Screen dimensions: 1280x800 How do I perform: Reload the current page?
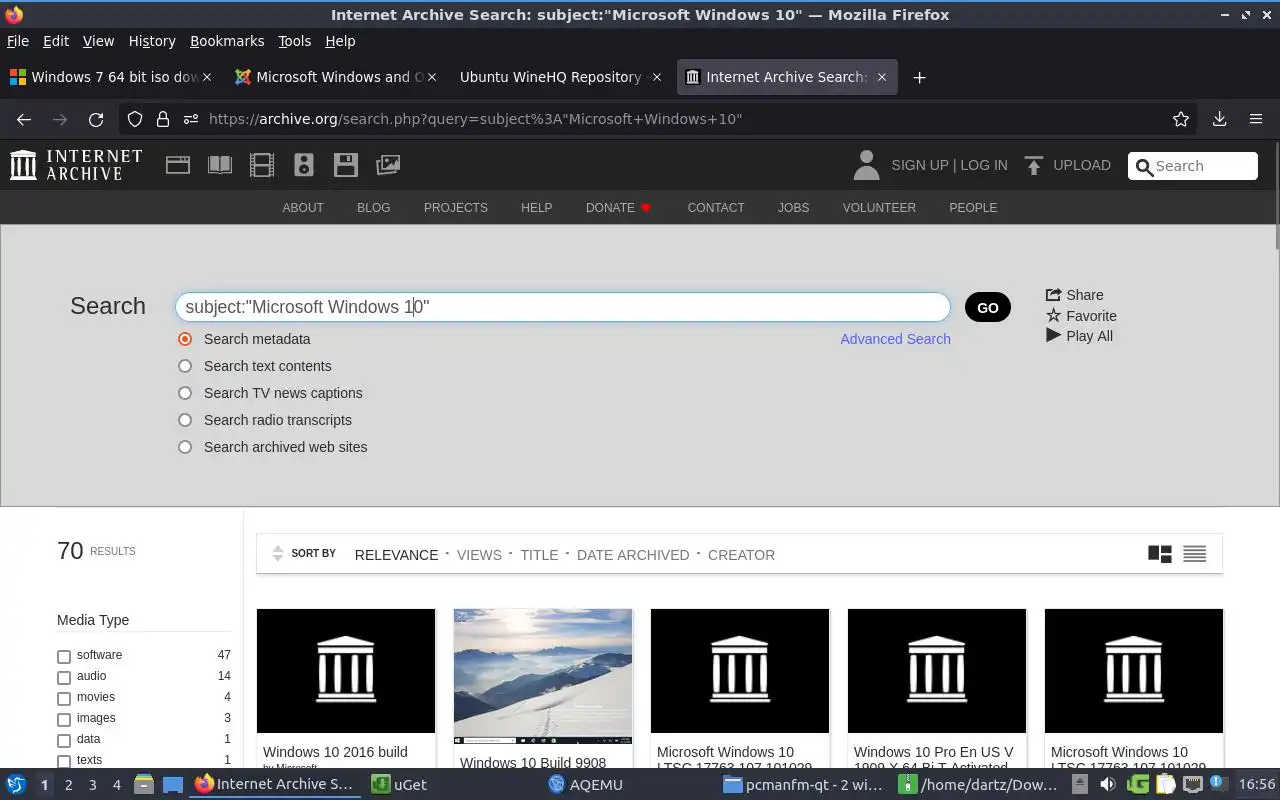[x=96, y=119]
